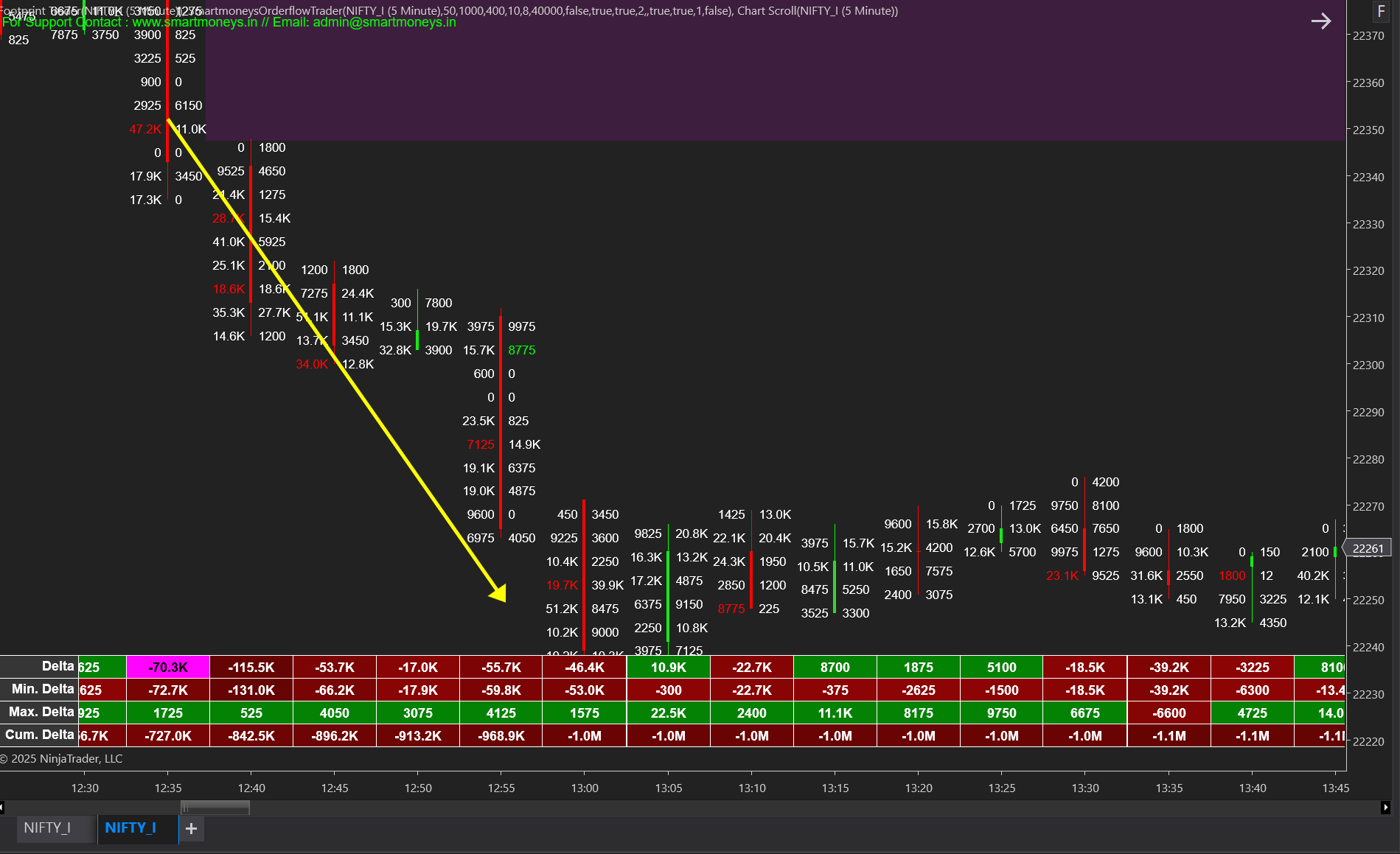
Task: Select the current price marker showing 22261
Action: click(x=1370, y=547)
